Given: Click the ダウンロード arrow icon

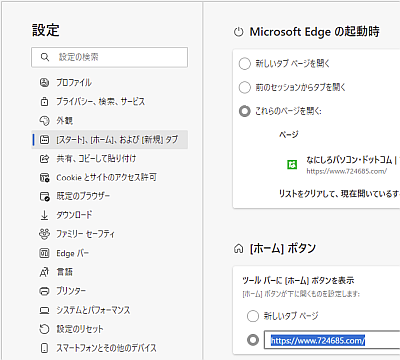Looking at the screenshot, I should 44,215.
